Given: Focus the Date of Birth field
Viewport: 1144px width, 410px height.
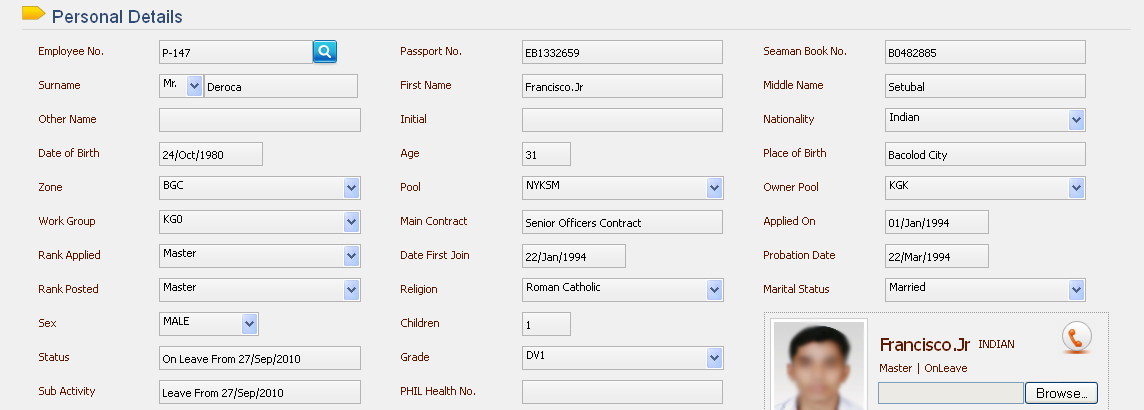Looking at the screenshot, I should [210, 154].
